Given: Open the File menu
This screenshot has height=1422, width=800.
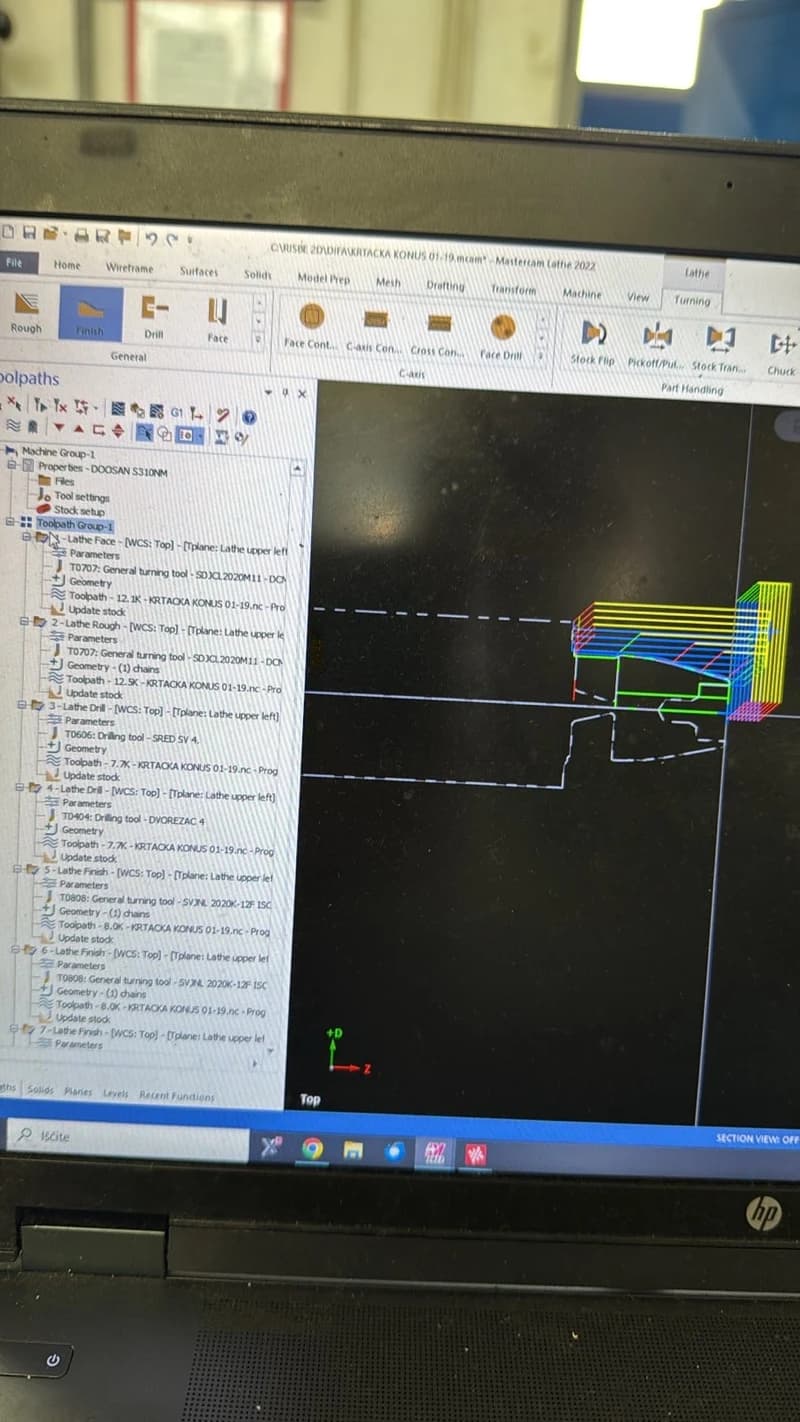Looking at the screenshot, I should click(x=15, y=262).
